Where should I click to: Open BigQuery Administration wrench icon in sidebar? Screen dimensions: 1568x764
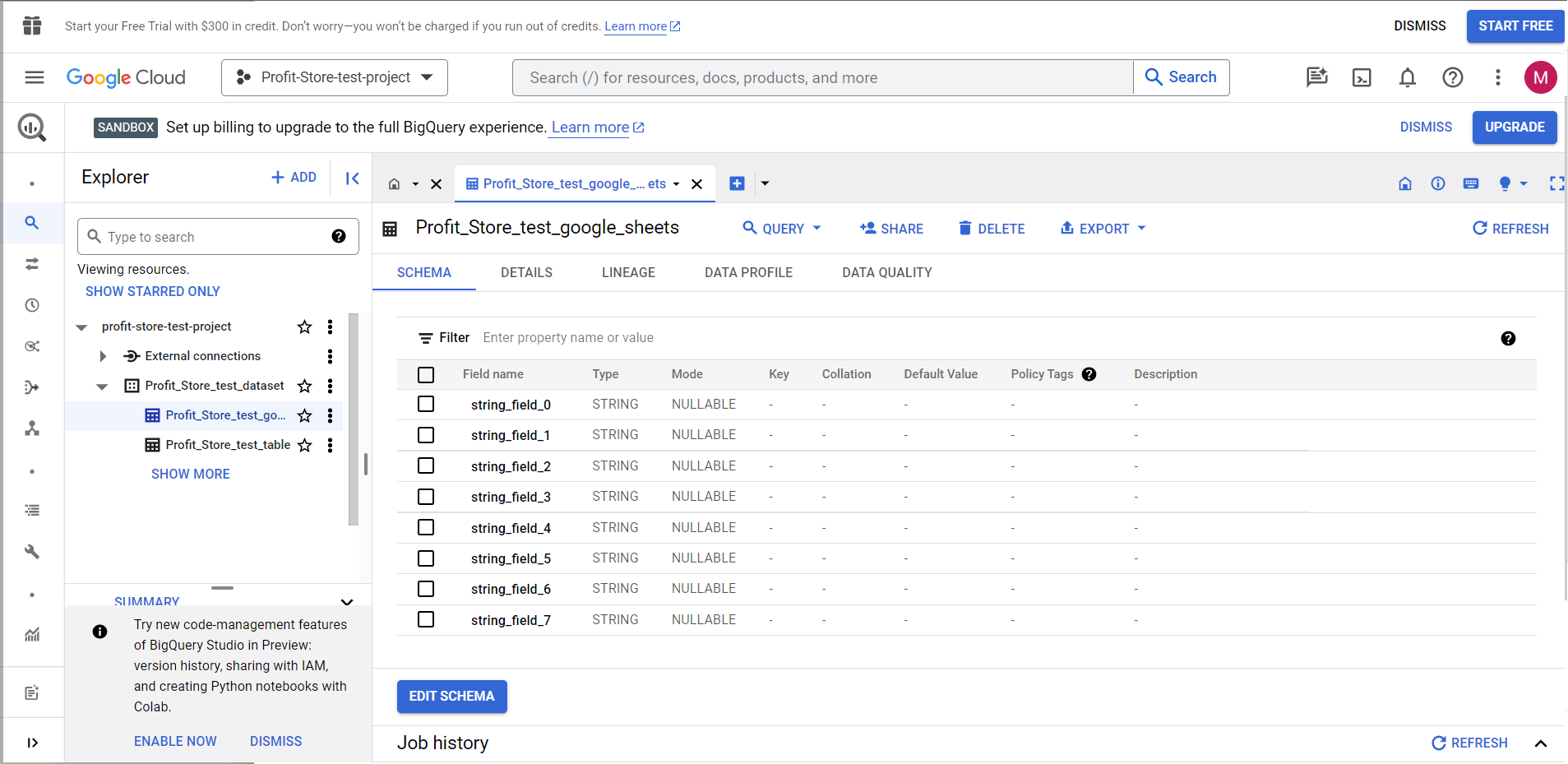(x=32, y=552)
